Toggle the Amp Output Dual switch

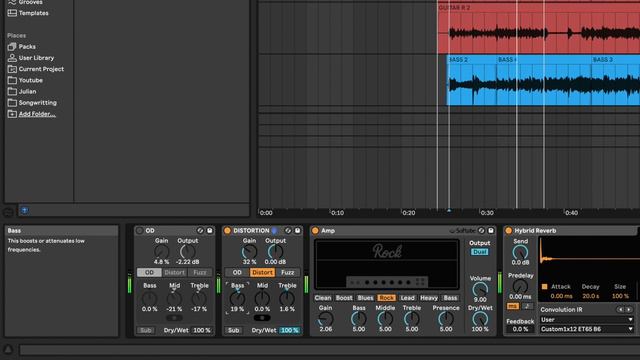point(480,252)
